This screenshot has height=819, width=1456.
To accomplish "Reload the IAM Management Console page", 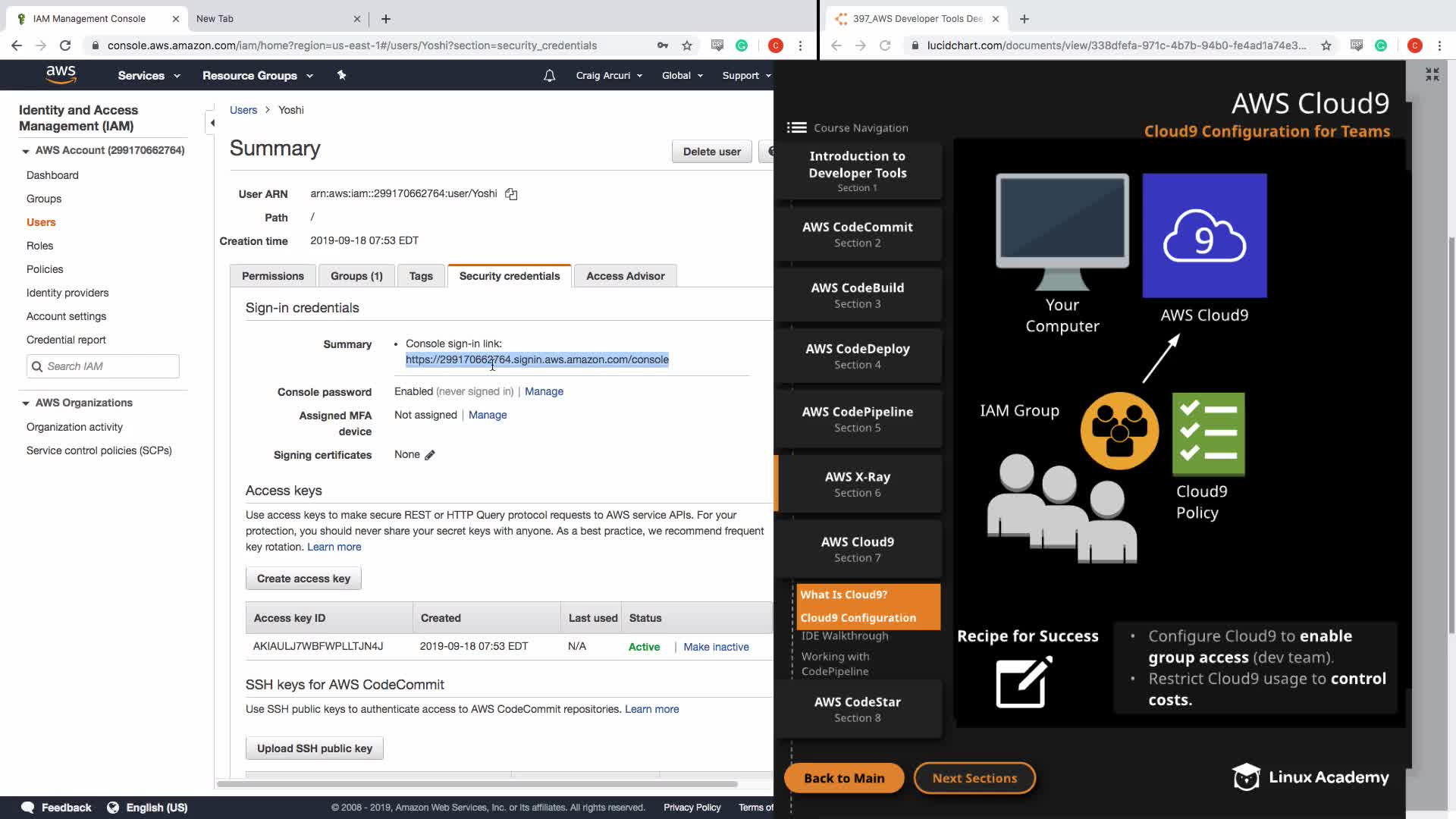I will coord(65,45).
